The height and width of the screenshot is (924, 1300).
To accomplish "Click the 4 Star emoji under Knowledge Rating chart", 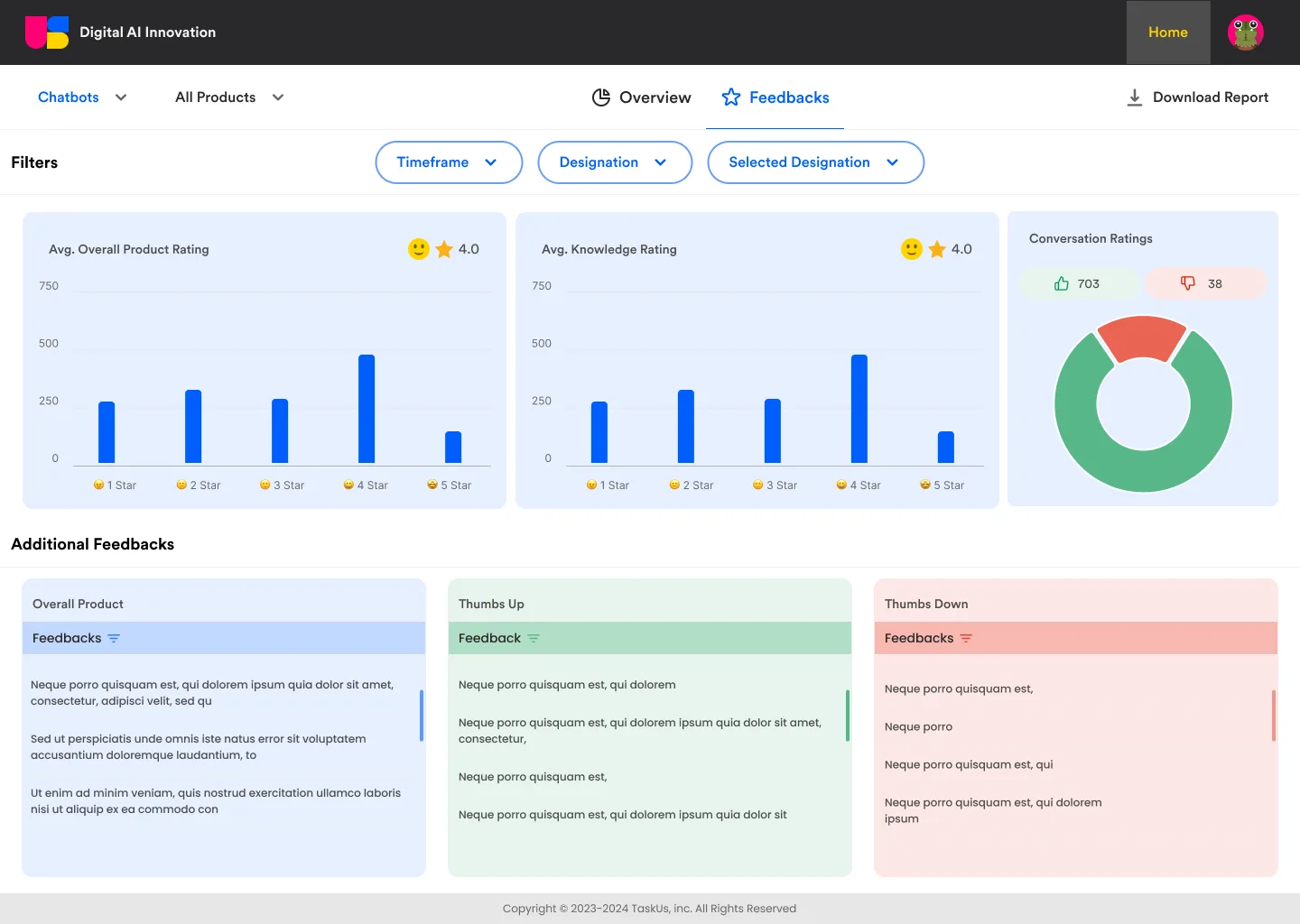I will (841, 485).
